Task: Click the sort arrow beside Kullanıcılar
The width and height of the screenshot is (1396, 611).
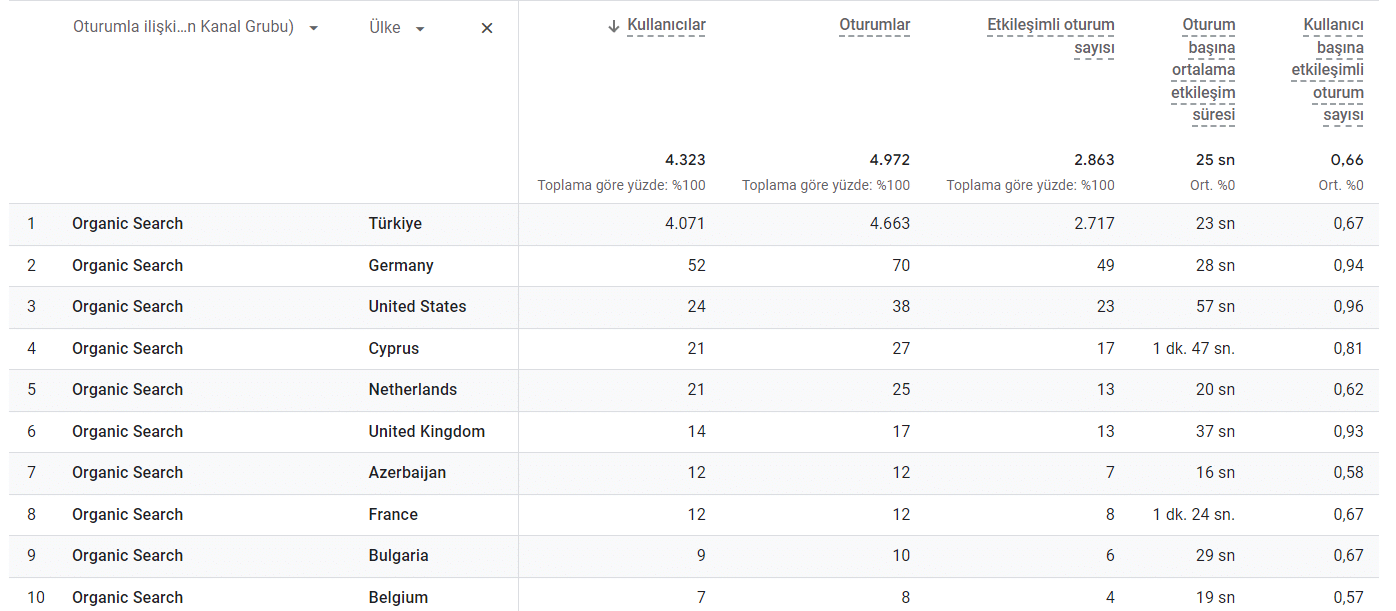Action: (x=614, y=26)
